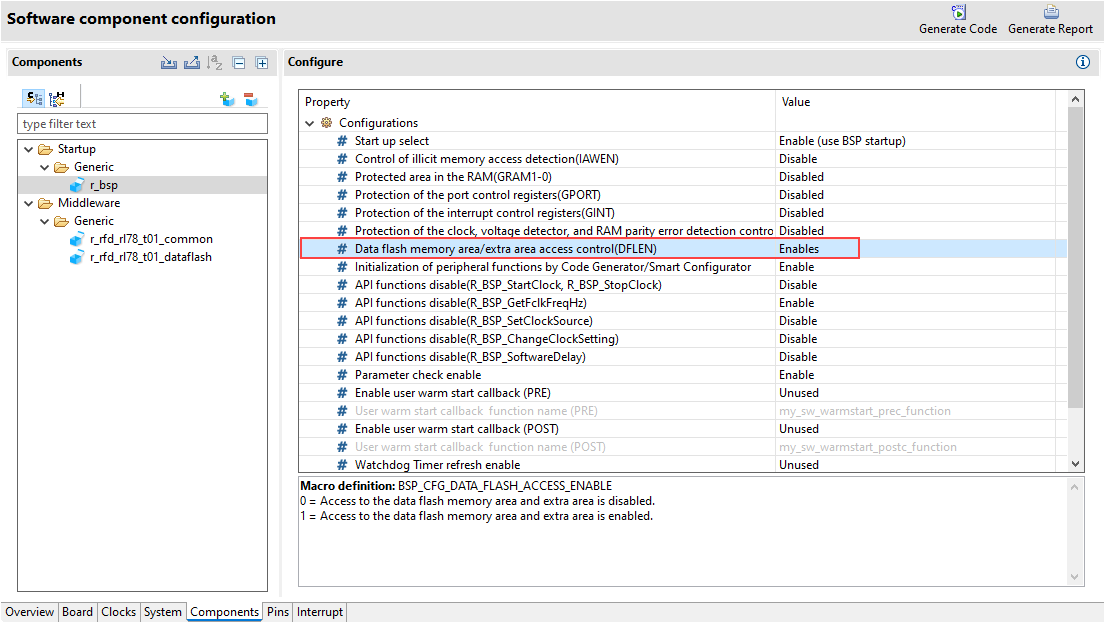Click the Import component settings icon
This screenshot has height=624, width=1104.
[169, 63]
